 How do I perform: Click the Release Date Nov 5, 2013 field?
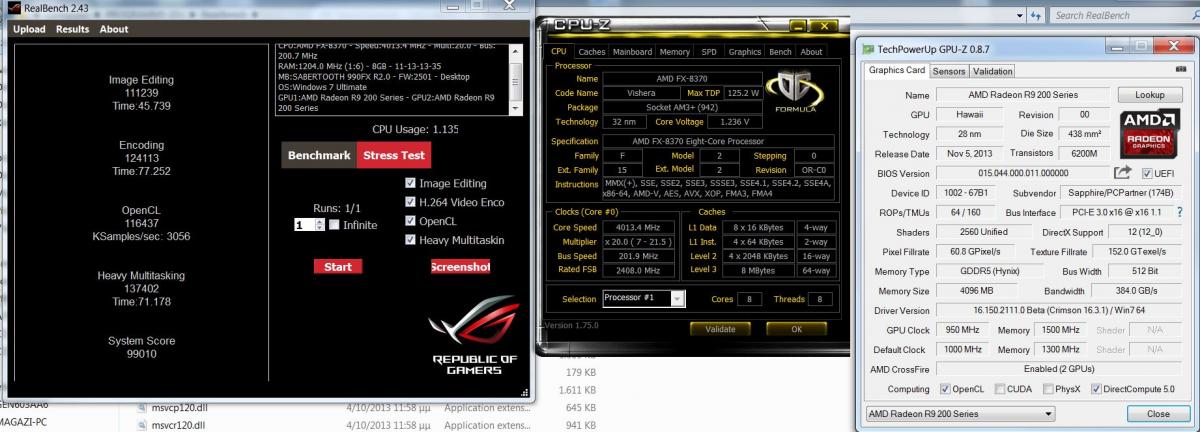coord(969,154)
